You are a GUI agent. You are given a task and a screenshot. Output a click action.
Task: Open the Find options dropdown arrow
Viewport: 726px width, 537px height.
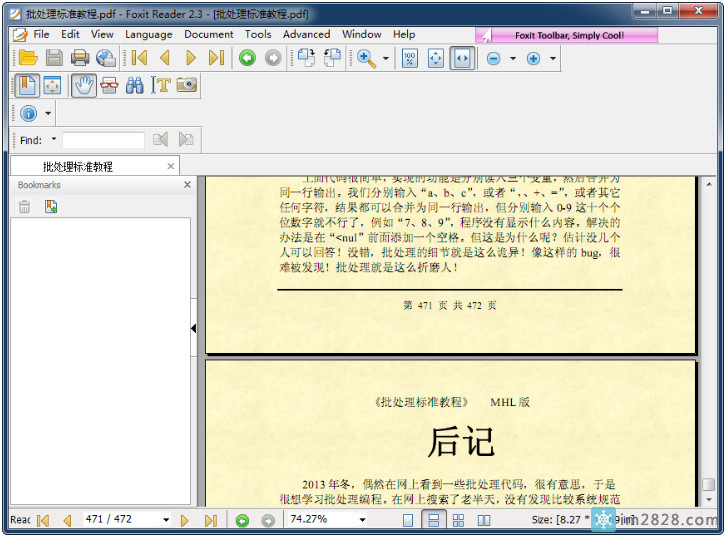pyautogui.click(x=53, y=140)
